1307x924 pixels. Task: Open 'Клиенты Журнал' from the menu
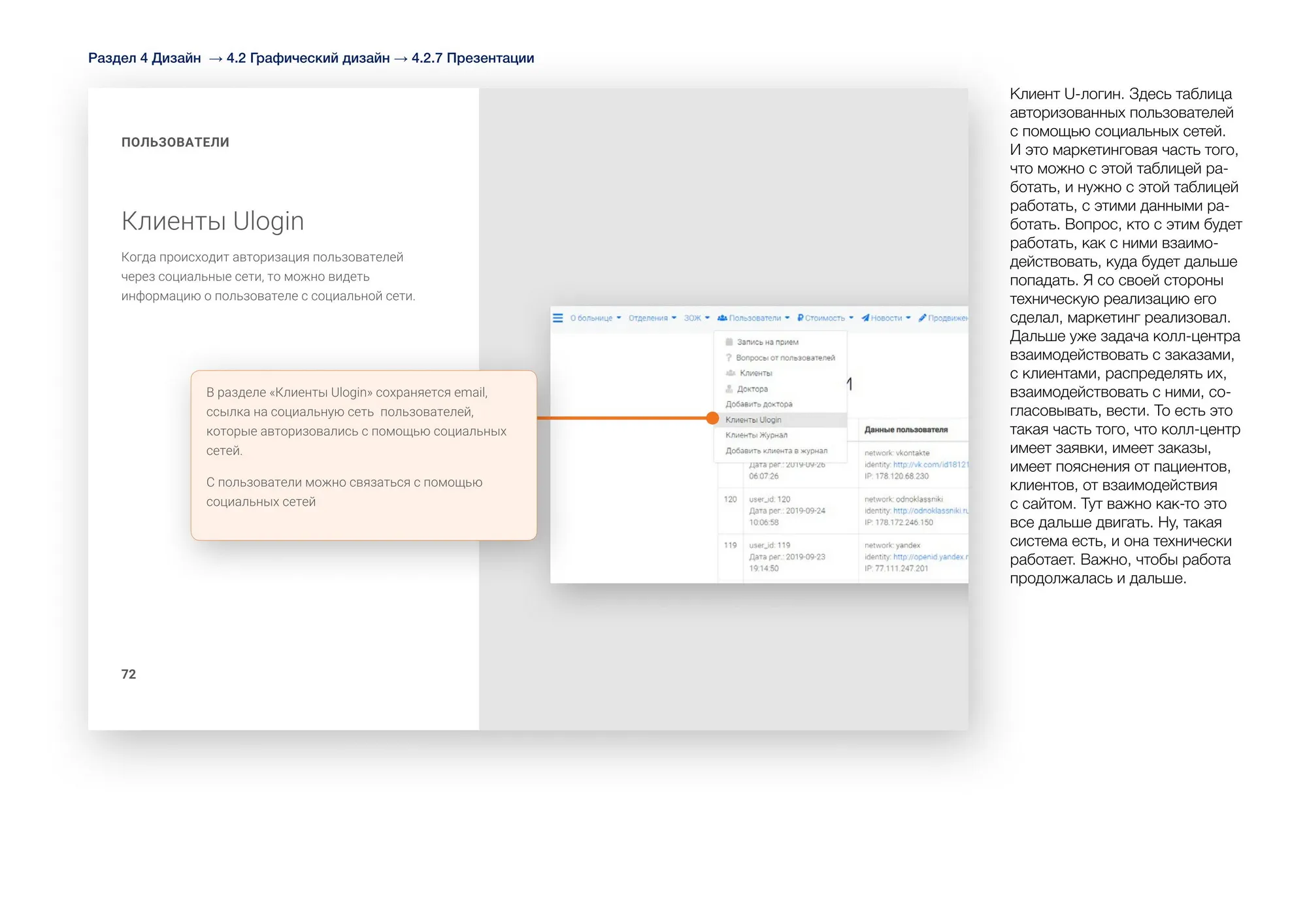(780, 435)
